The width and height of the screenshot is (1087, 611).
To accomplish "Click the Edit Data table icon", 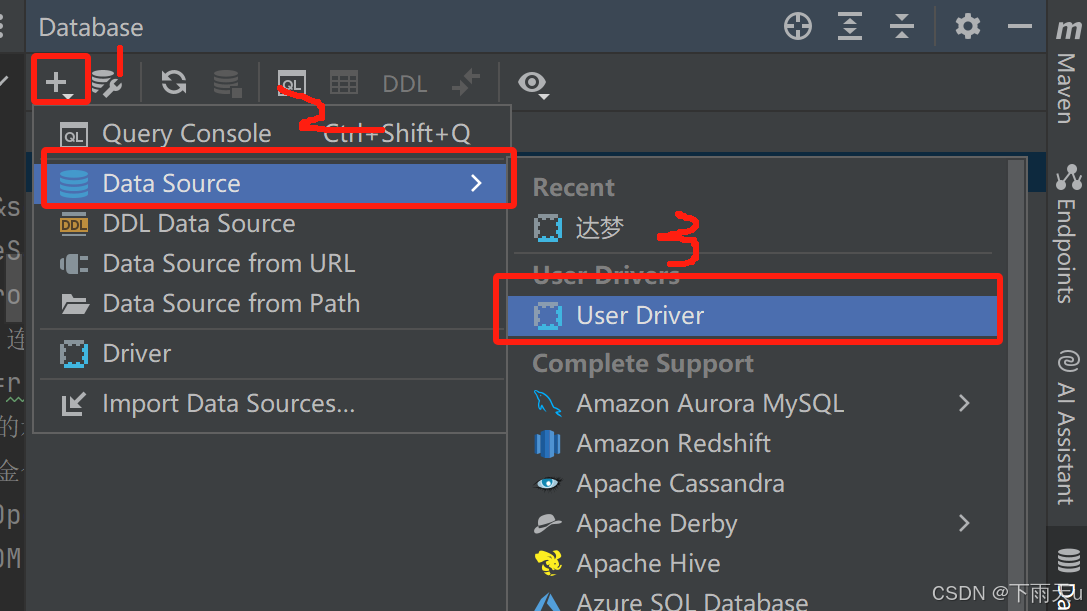I will 344,83.
